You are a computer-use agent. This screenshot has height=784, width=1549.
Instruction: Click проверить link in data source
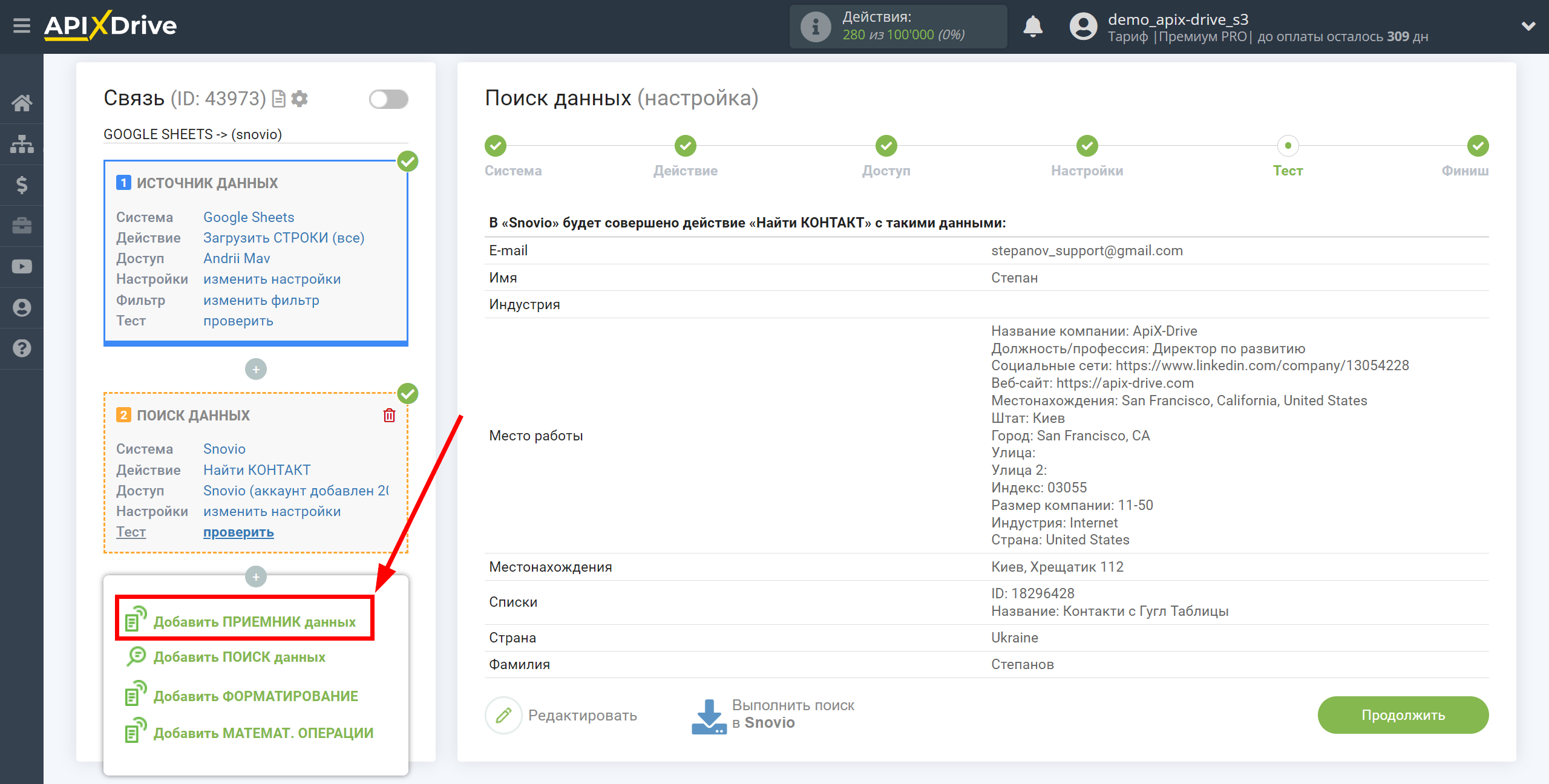(x=238, y=321)
